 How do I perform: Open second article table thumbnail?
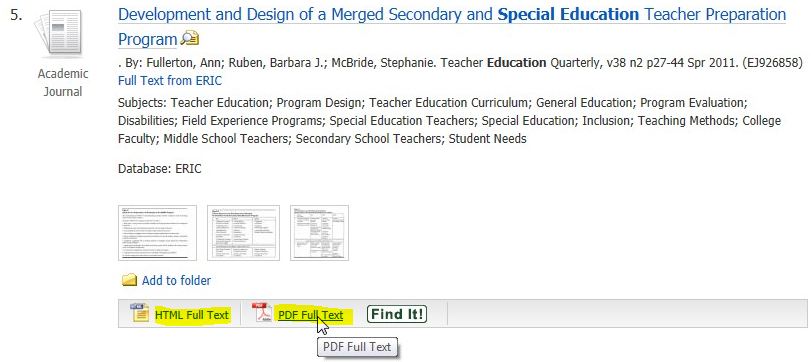pos(244,233)
